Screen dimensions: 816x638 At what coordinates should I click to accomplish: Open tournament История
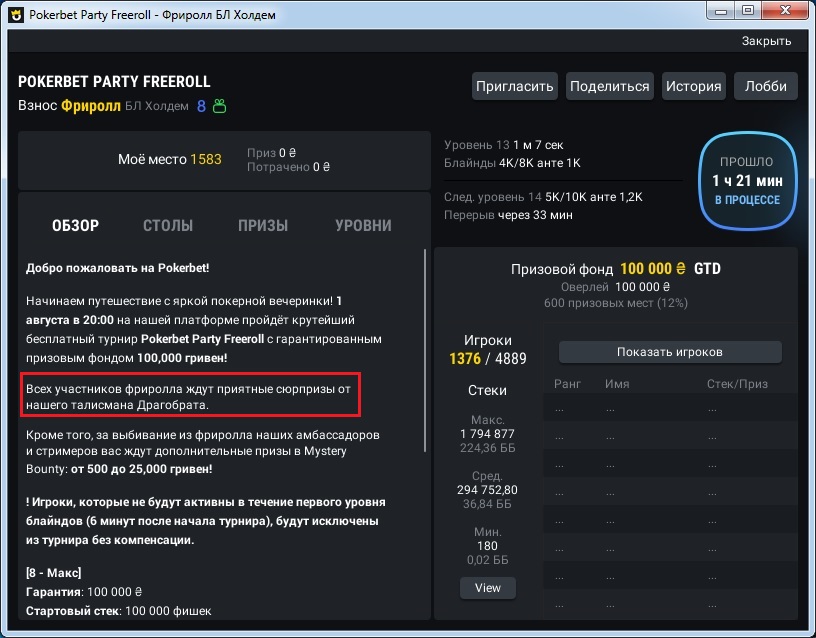click(x=693, y=86)
